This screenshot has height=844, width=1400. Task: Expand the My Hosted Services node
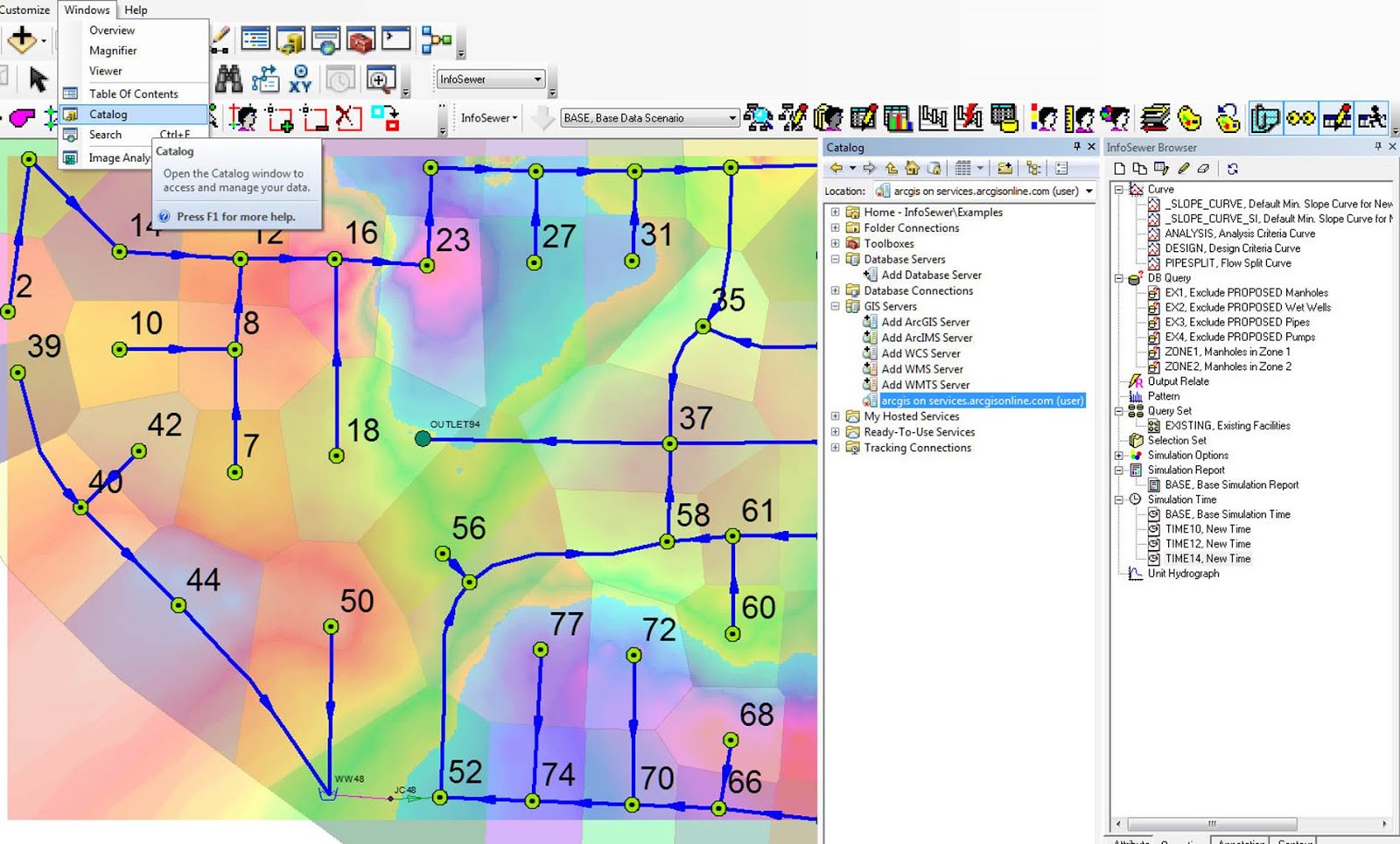coord(835,416)
